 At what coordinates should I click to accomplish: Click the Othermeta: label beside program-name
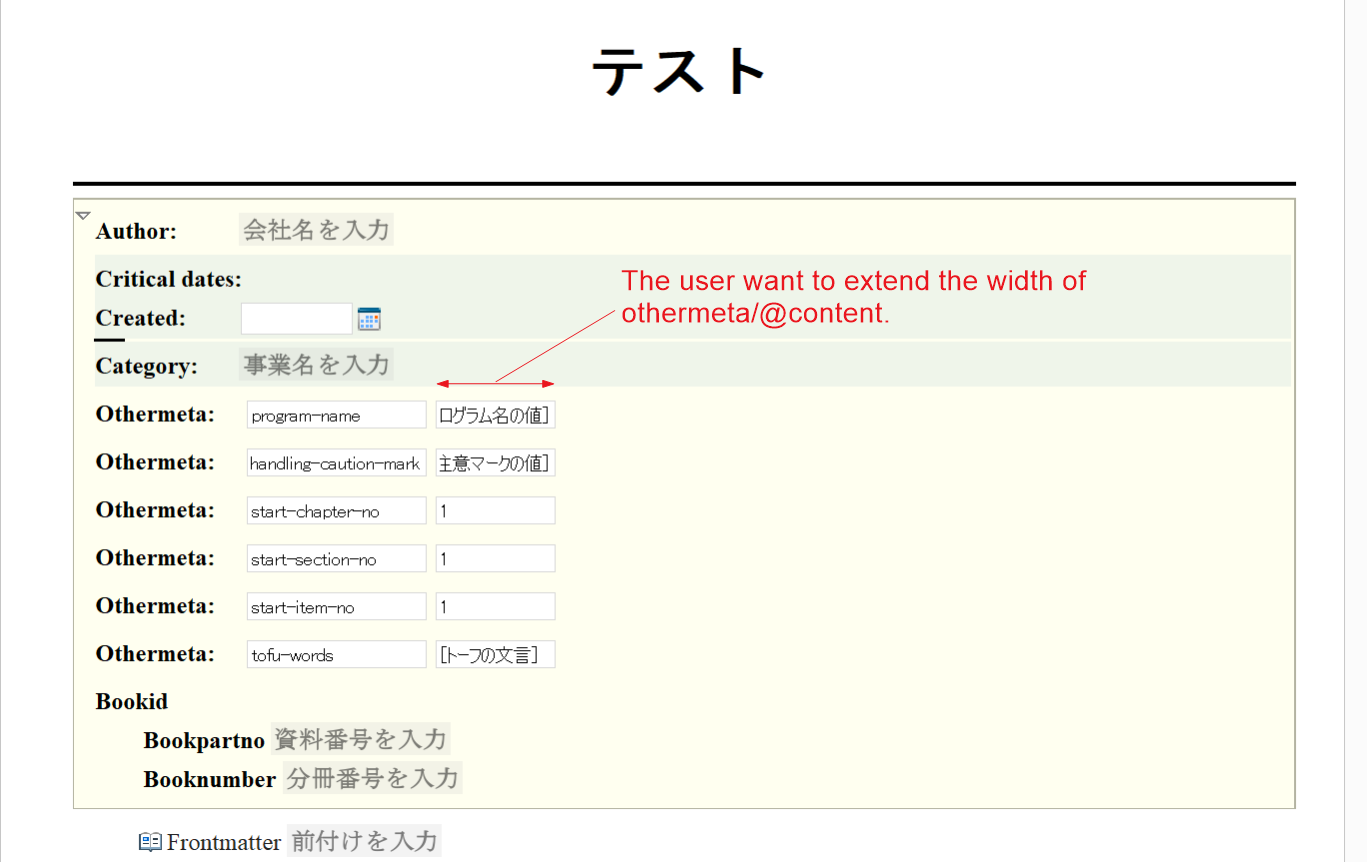click(x=155, y=414)
